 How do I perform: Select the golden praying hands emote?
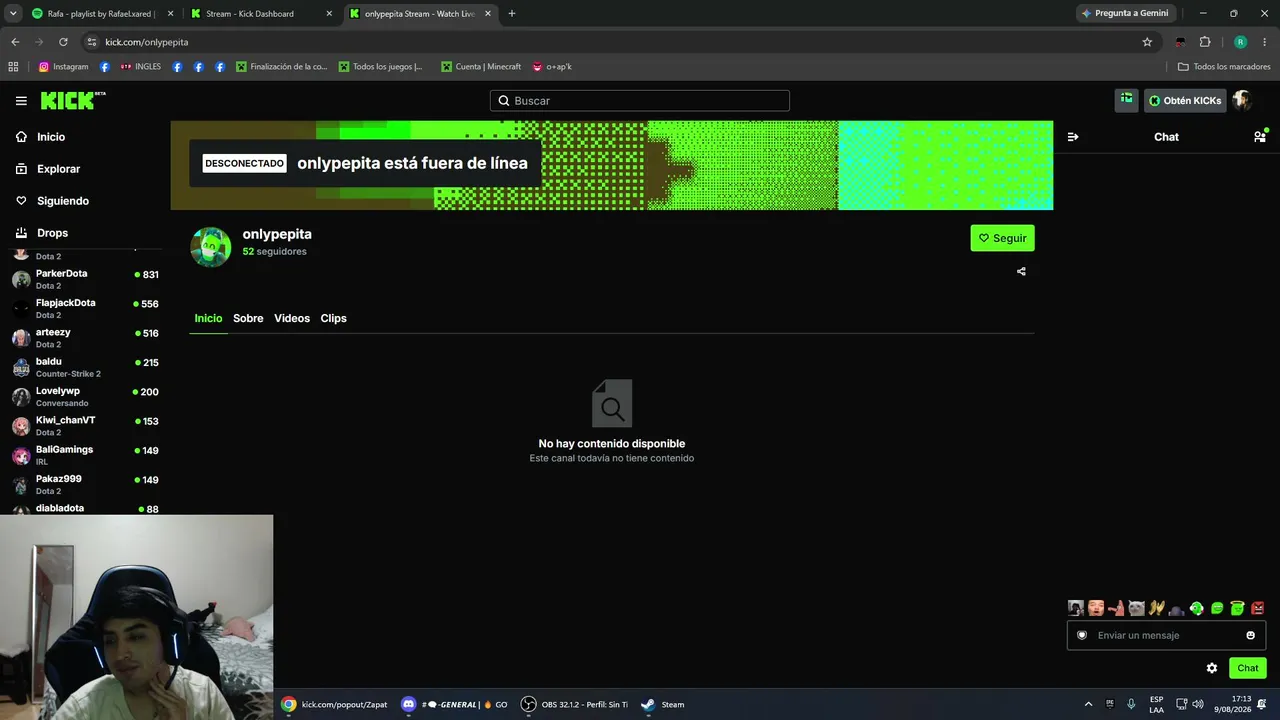coord(1156,608)
